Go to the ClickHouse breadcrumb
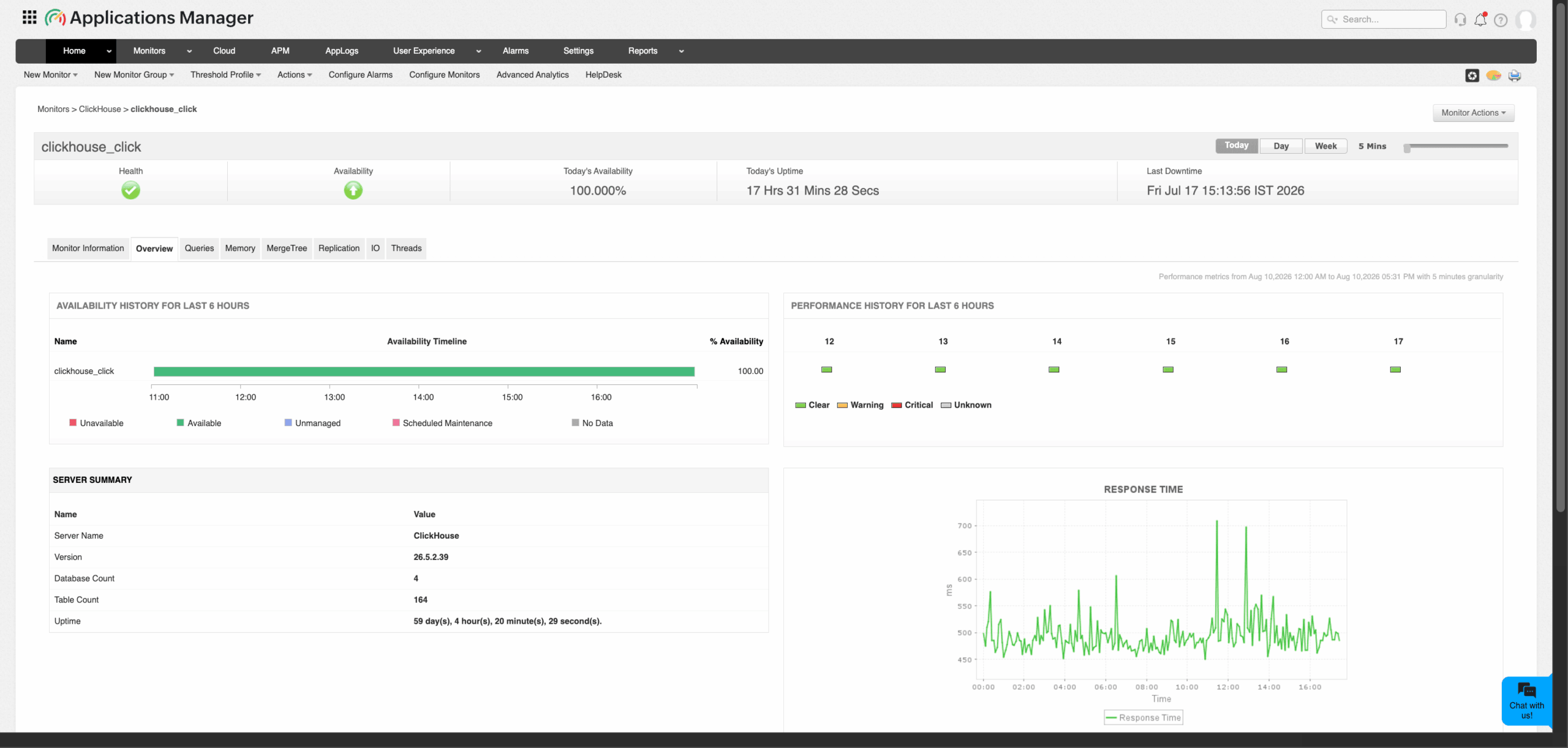The image size is (1568, 748). point(100,109)
